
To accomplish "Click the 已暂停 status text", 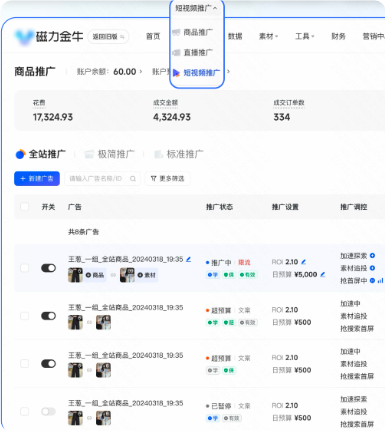I will [x=221, y=406].
